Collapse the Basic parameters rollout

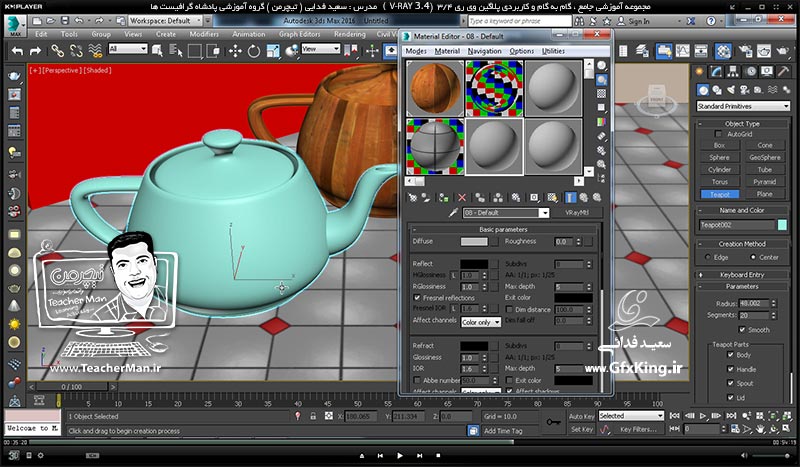coord(503,229)
